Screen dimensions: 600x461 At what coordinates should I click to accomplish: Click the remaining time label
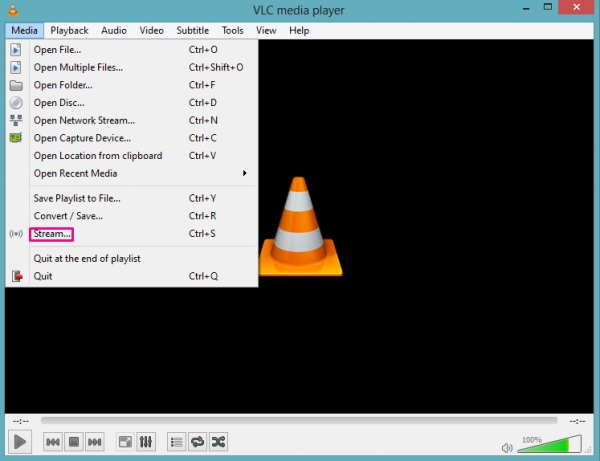(x=577, y=421)
